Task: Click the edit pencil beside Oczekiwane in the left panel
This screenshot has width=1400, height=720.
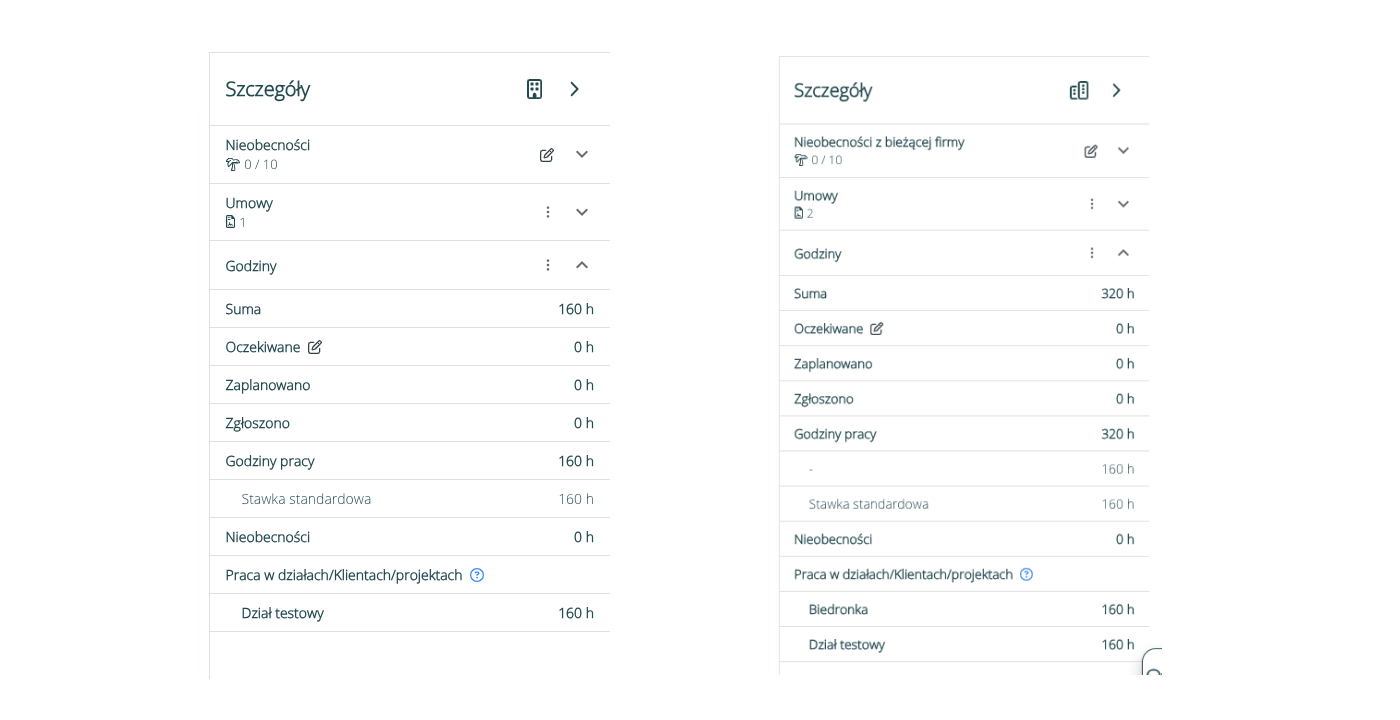Action: pyautogui.click(x=315, y=347)
